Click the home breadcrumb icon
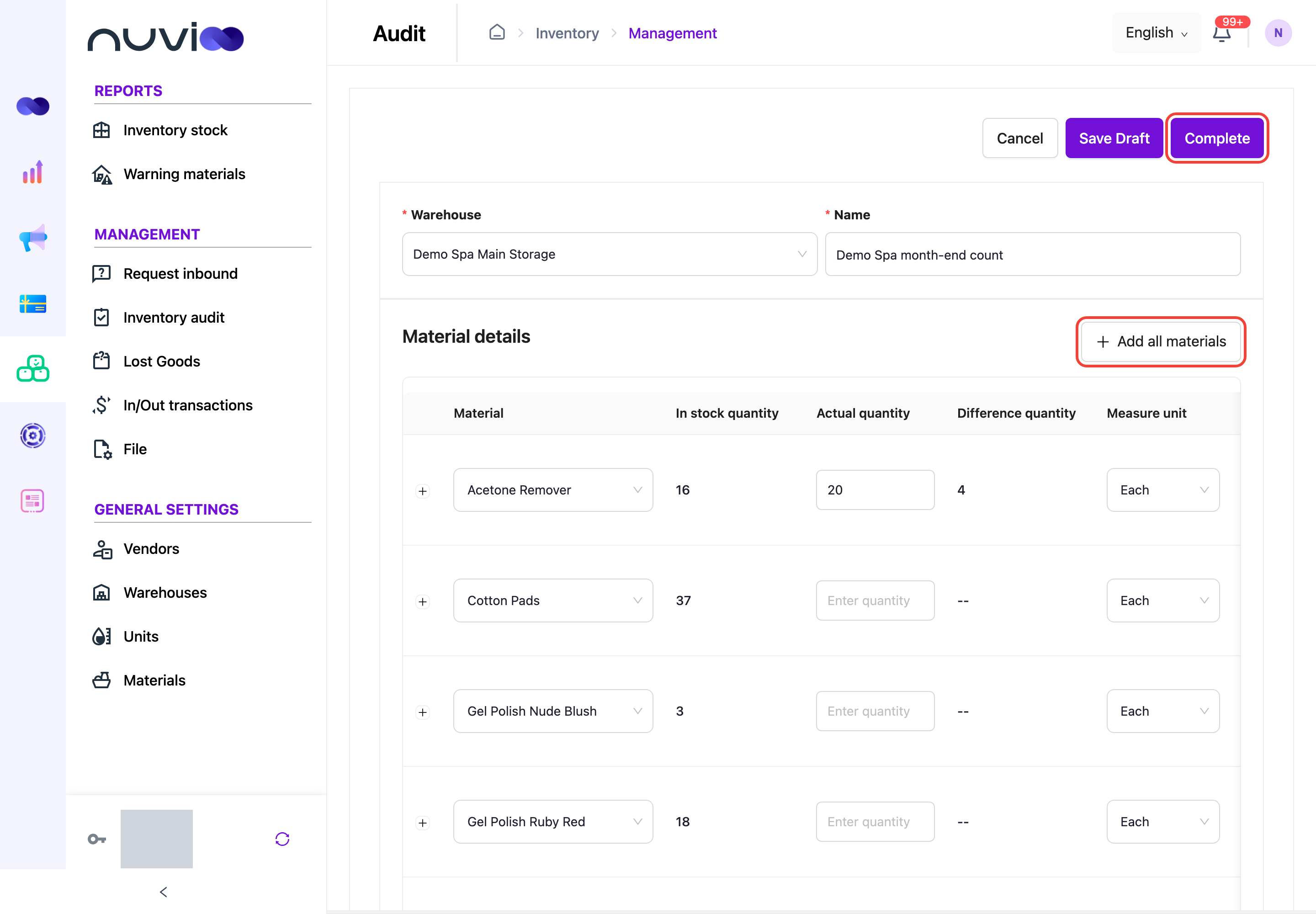Viewport: 1316px width, 914px height. (x=497, y=32)
